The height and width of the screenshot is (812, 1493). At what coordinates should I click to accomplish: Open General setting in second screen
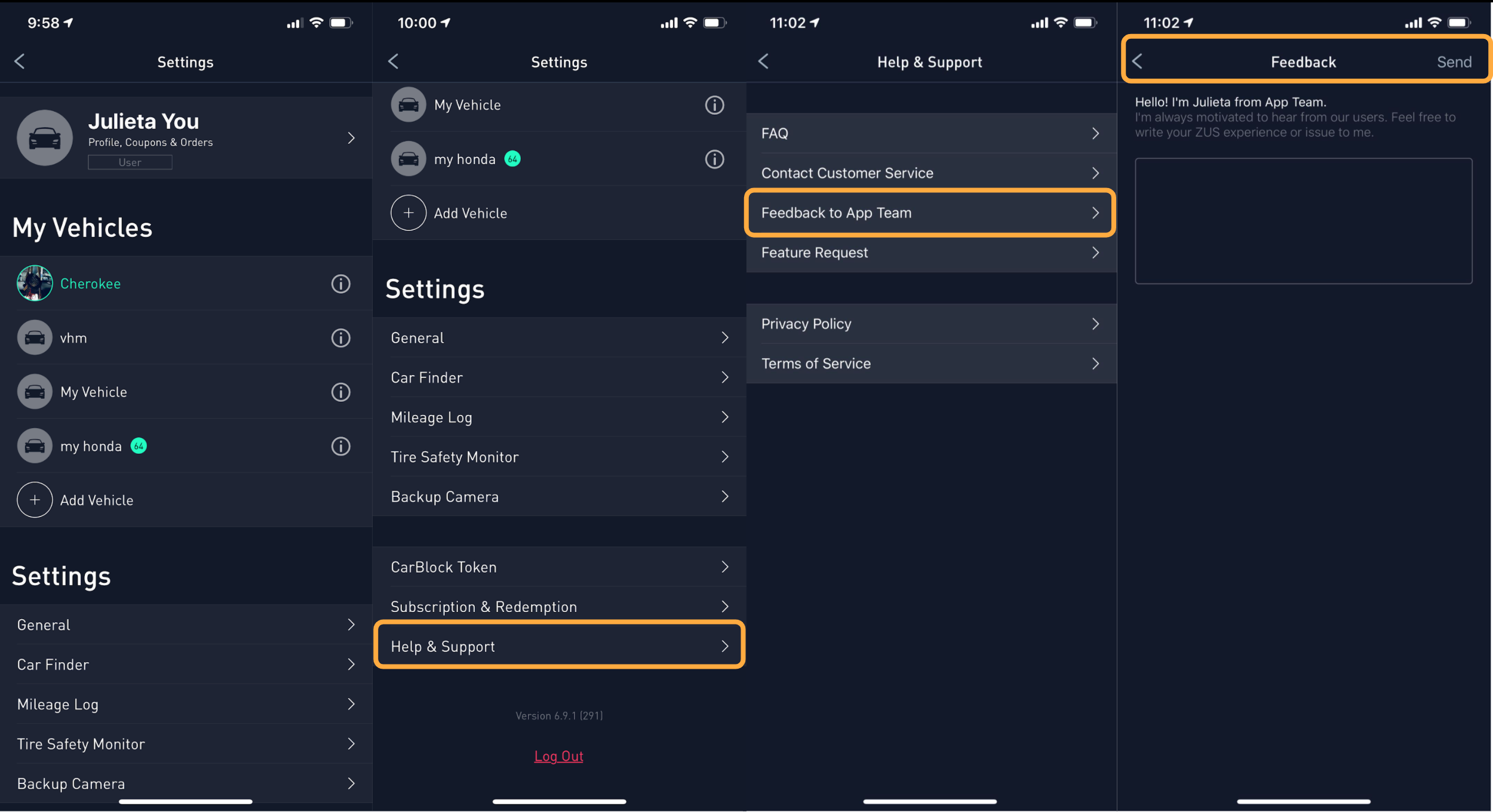tap(560, 338)
